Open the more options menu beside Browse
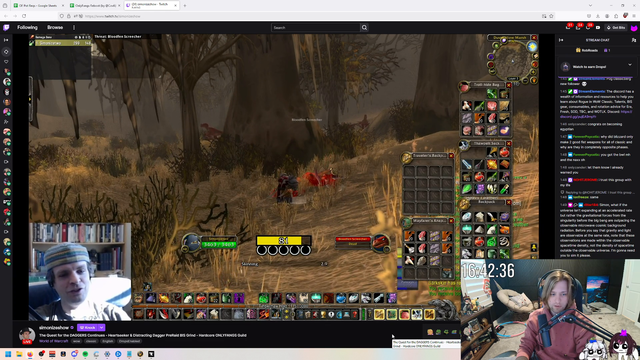 [74, 27]
